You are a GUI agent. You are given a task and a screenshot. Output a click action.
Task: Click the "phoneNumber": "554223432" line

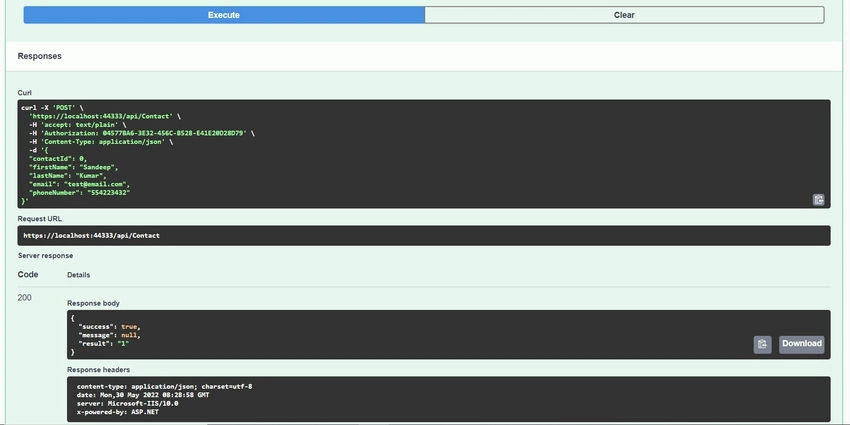[x=80, y=192]
